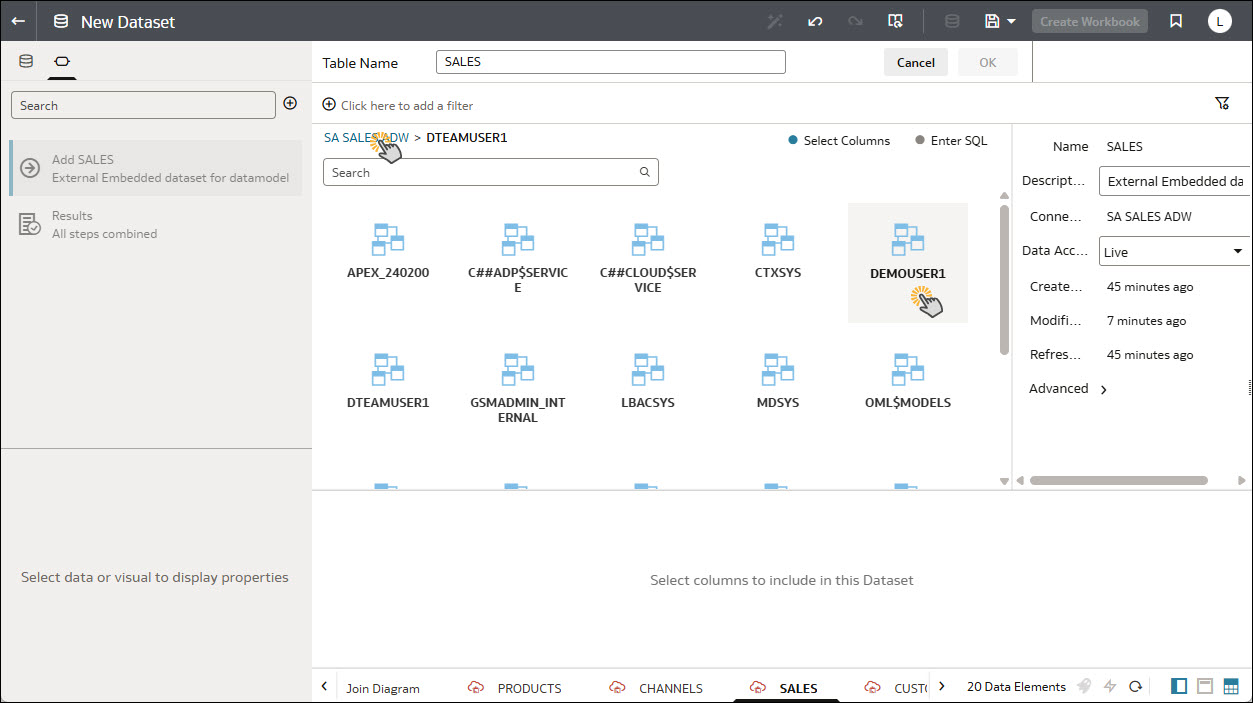
Task: Click the bookmark icon in header
Action: tap(1176, 21)
